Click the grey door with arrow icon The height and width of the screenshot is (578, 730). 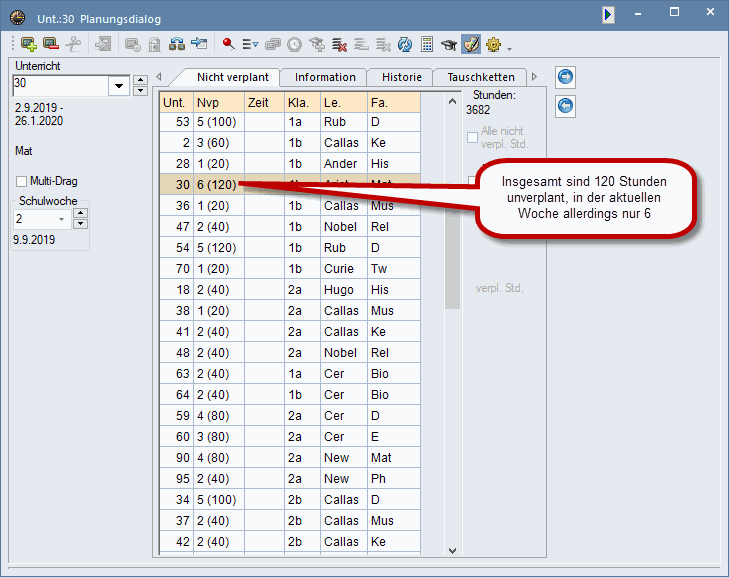tap(103, 44)
